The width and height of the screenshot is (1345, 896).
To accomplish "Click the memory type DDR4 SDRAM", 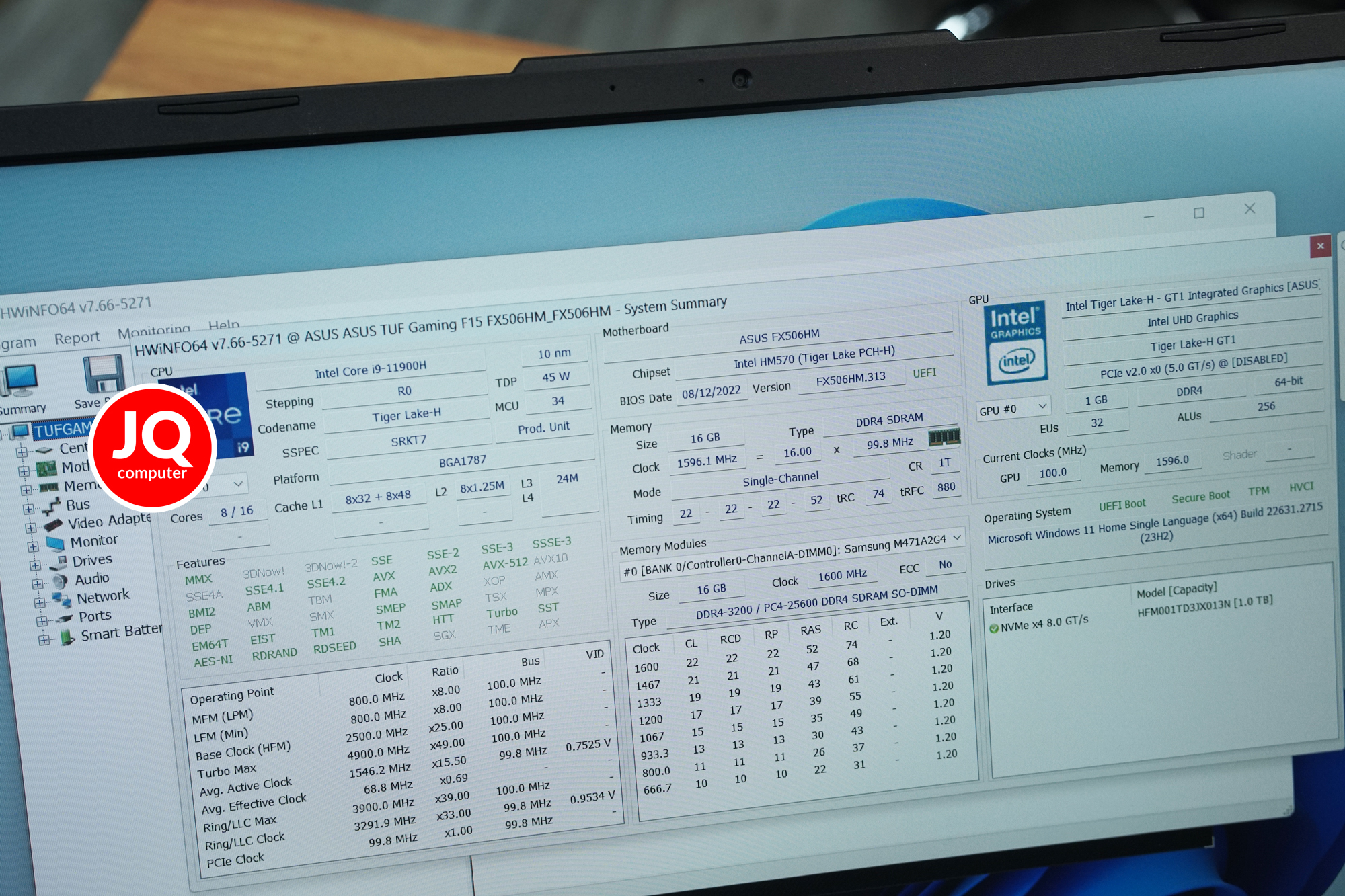I will coord(889,420).
